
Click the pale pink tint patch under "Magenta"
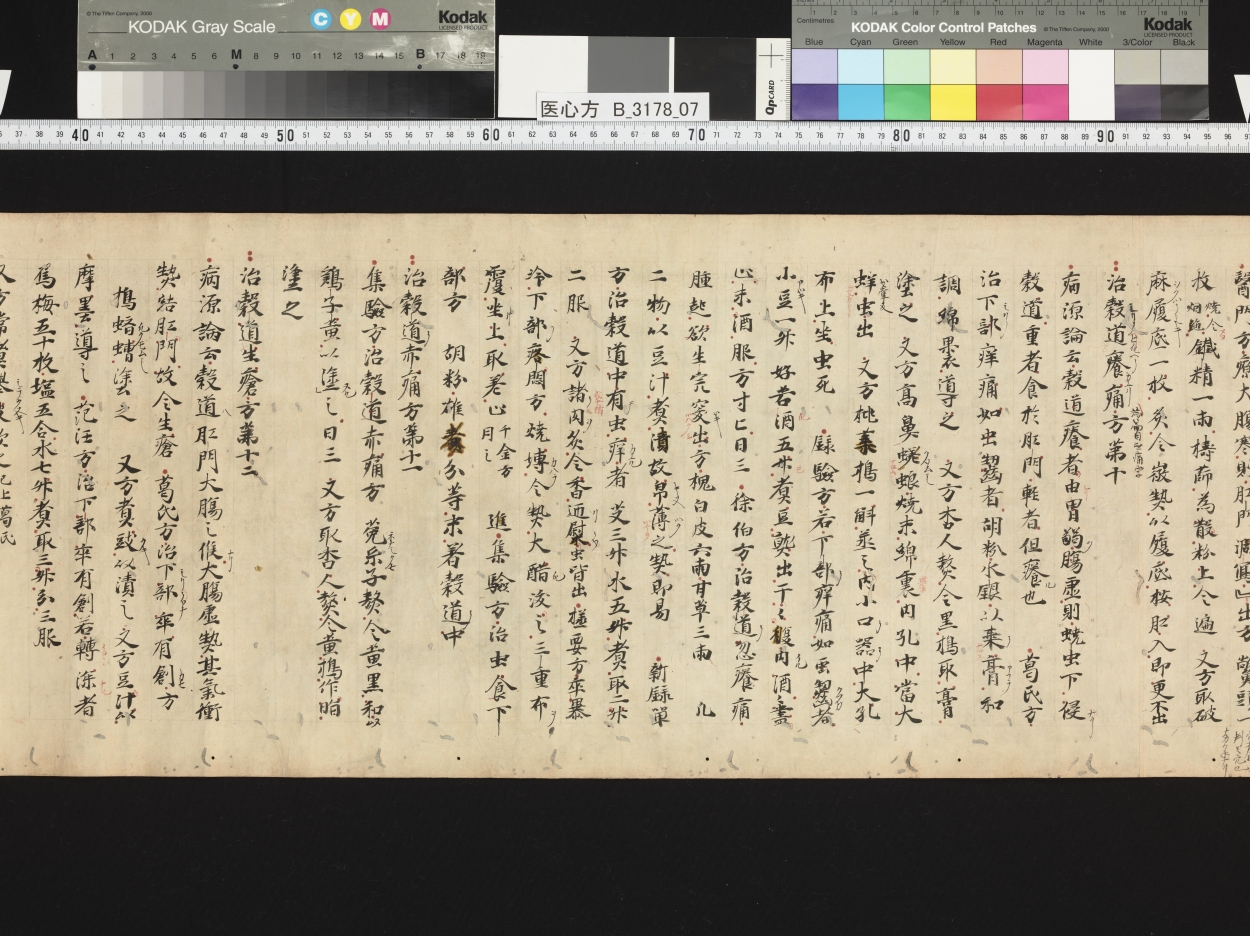(x=1045, y=66)
